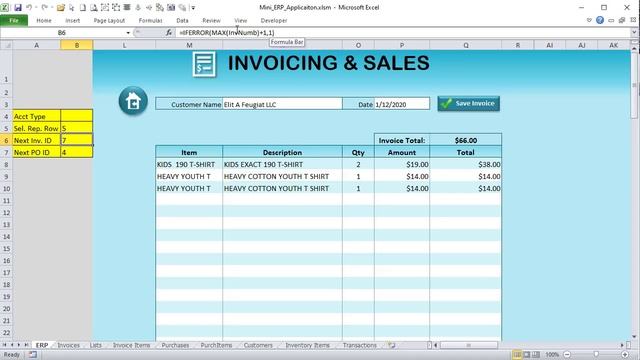Switch to Page Break Preview in status bar
Image resolution: width=640 pixels, height=360 pixels.
click(536, 355)
